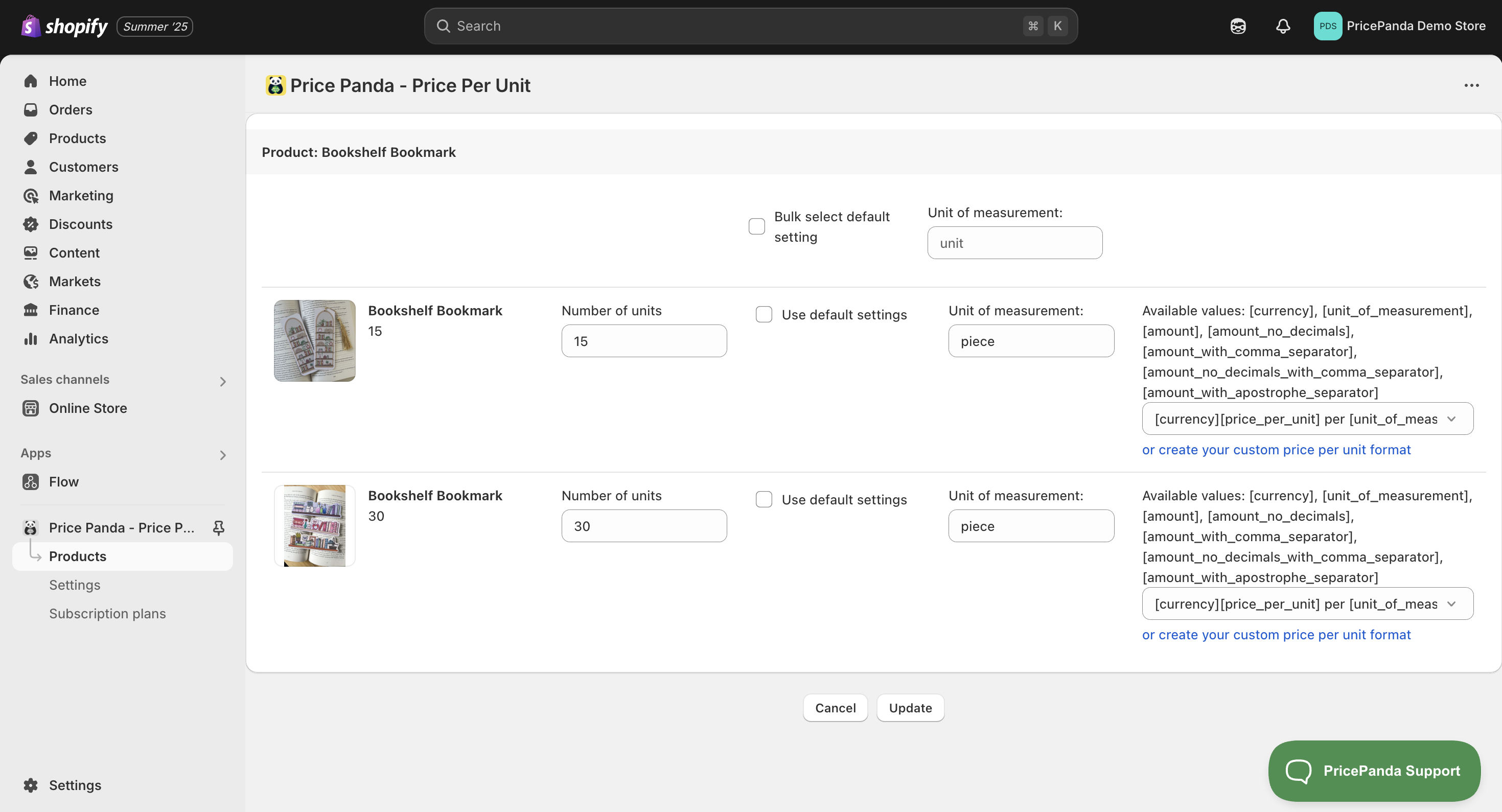Image resolution: width=1502 pixels, height=812 pixels.
Task: Click Unit of measurement field for 15-unit variant
Action: [1031, 340]
